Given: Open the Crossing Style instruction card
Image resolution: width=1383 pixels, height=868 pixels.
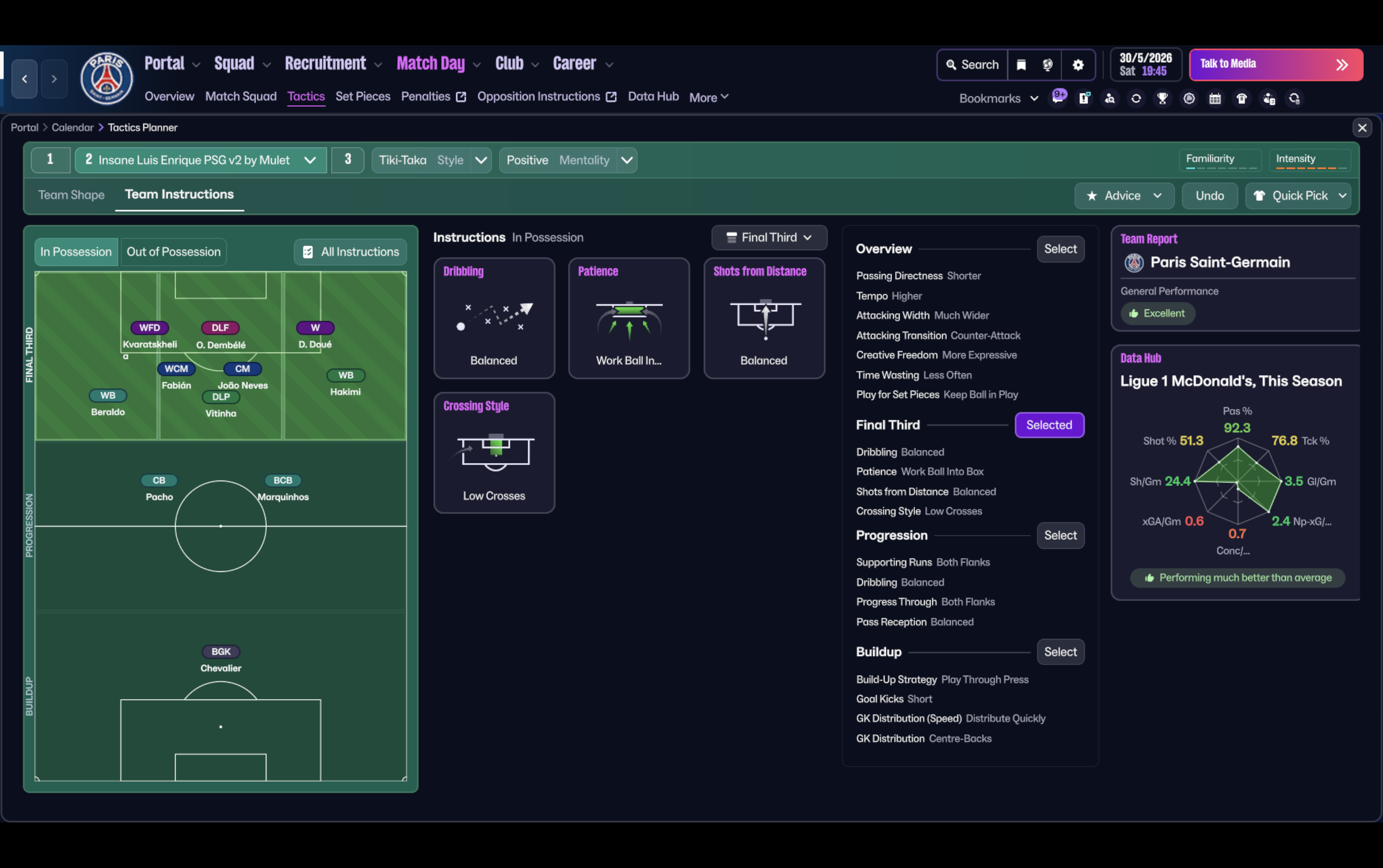Looking at the screenshot, I should click(494, 453).
